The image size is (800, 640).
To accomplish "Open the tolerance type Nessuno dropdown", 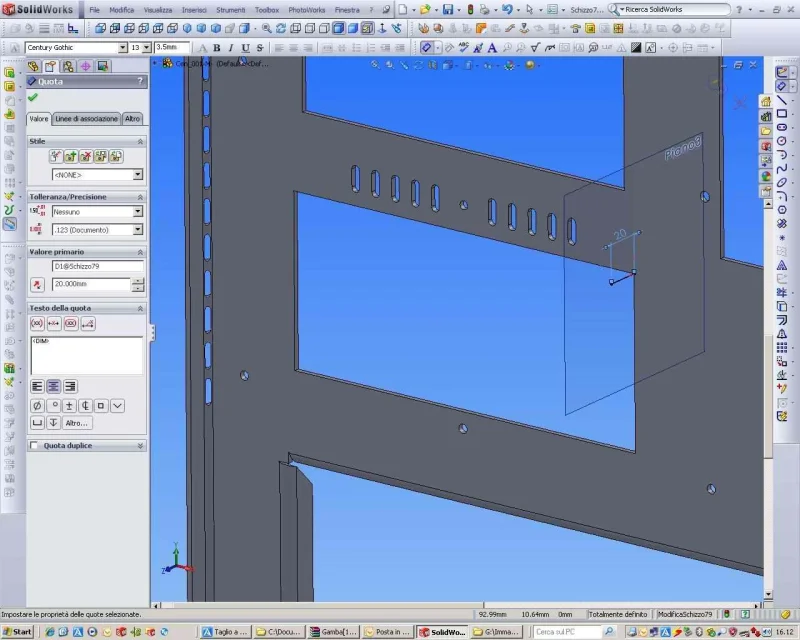I will point(138,212).
